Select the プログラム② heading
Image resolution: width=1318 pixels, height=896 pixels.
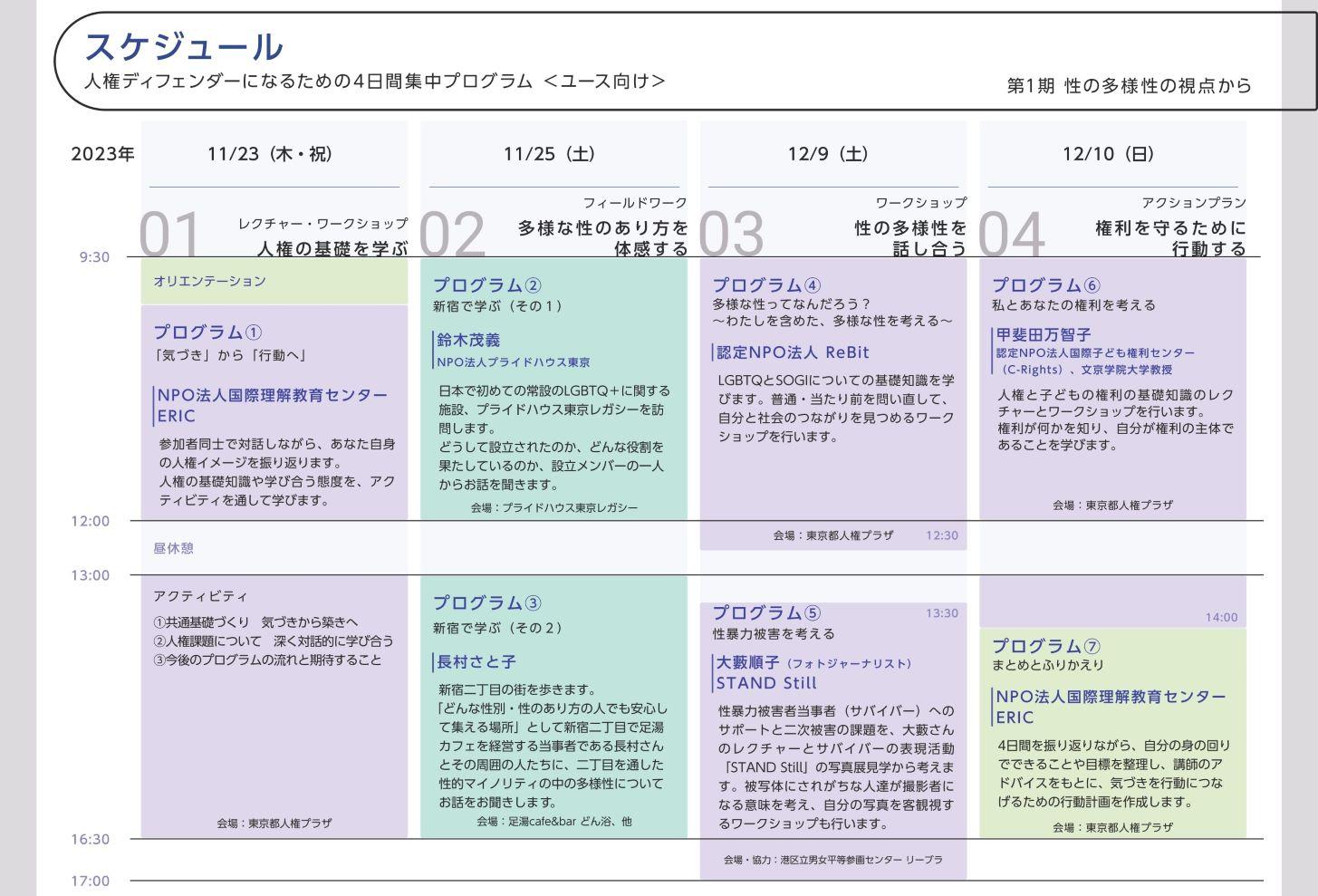(487, 285)
